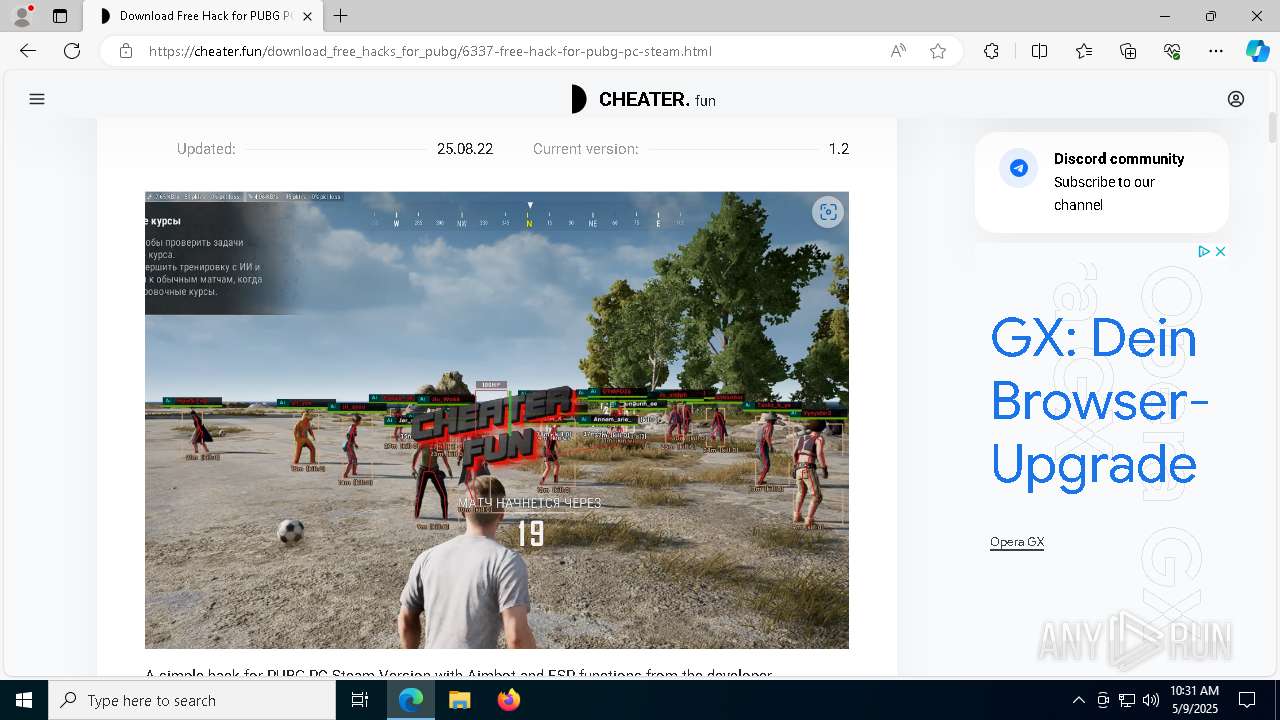The width and height of the screenshot is (1280, 720).
Task: Open Read aloud in address bar
Action: pos(898,51)
